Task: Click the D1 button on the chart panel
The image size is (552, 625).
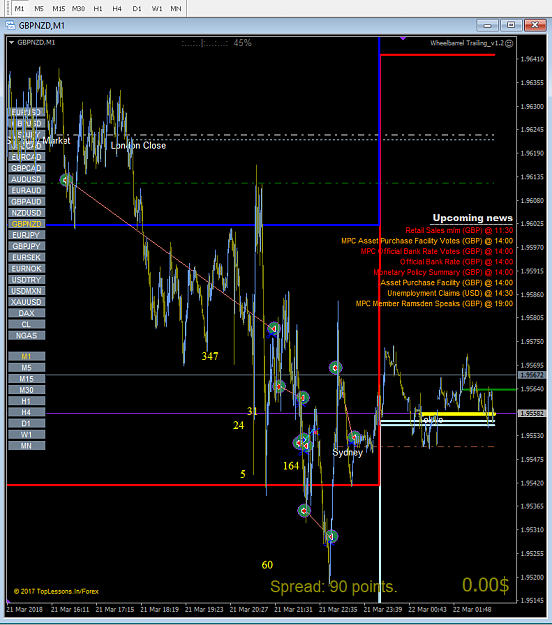Action: (x=26, y=424)
